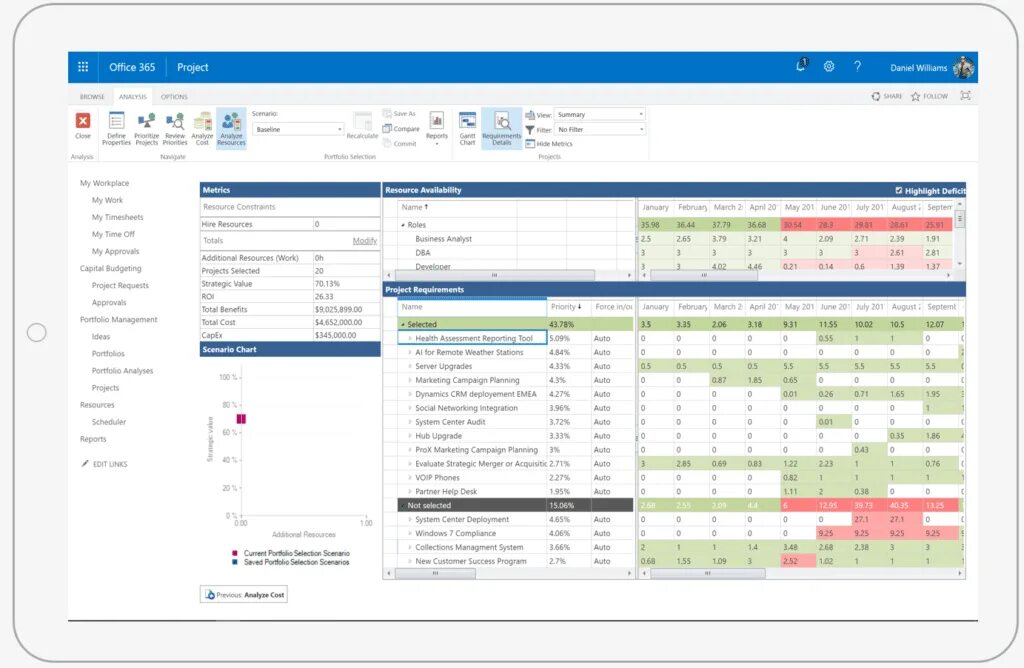Click Force in/out column header

coord(613,307)
